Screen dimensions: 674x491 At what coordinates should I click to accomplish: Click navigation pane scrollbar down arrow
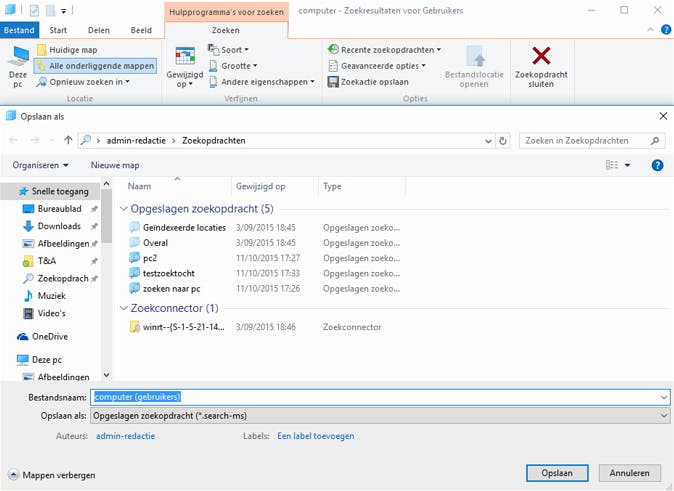(107, 375)
